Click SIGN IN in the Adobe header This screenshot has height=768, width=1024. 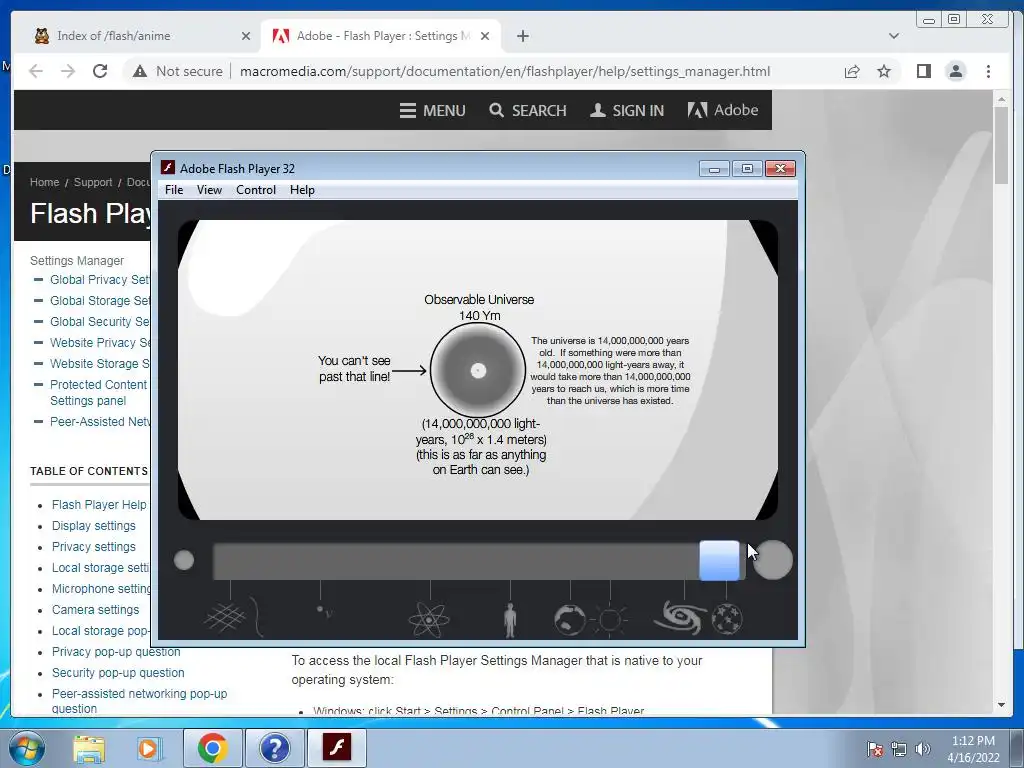pyautogui.click(x=627, y=110)
